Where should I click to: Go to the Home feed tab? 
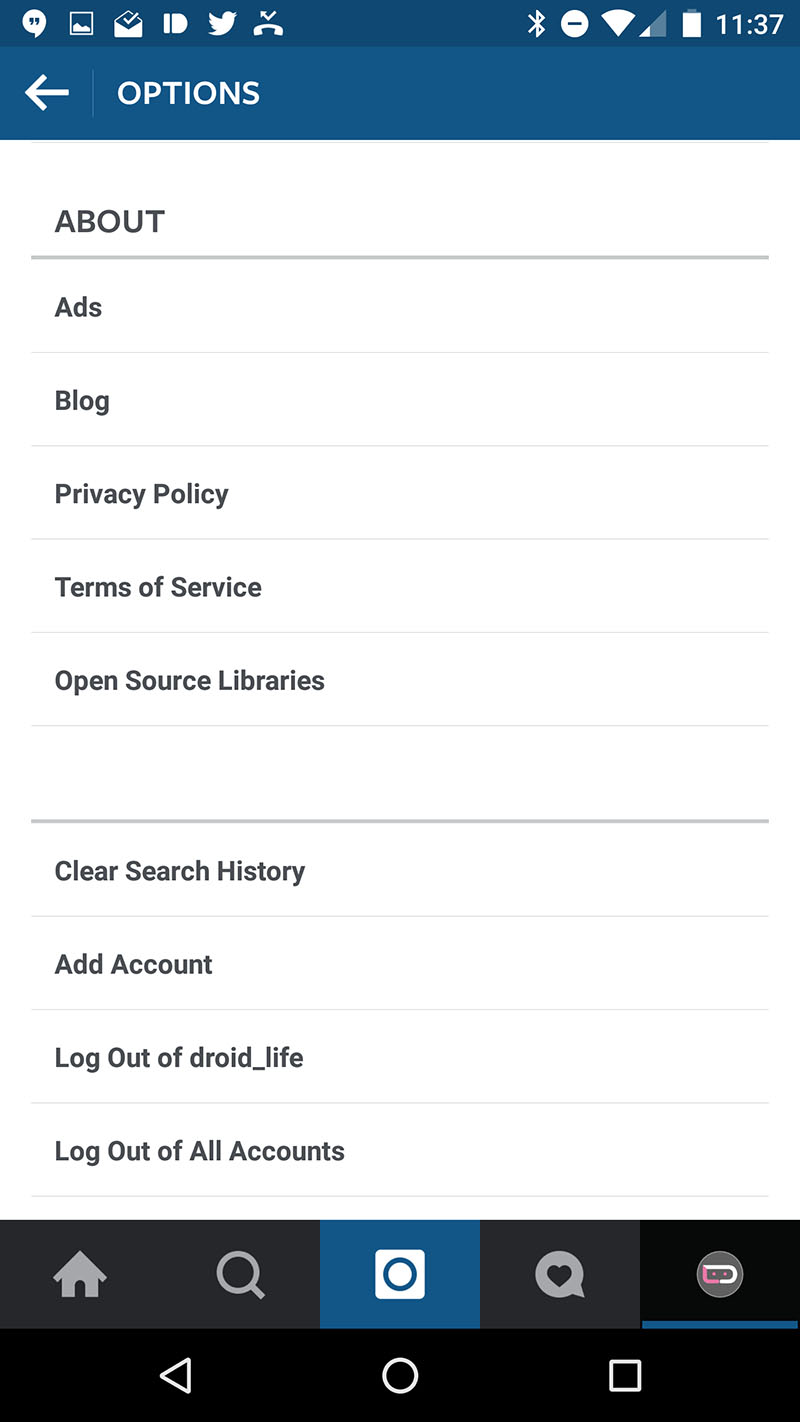click(80, 1275)
